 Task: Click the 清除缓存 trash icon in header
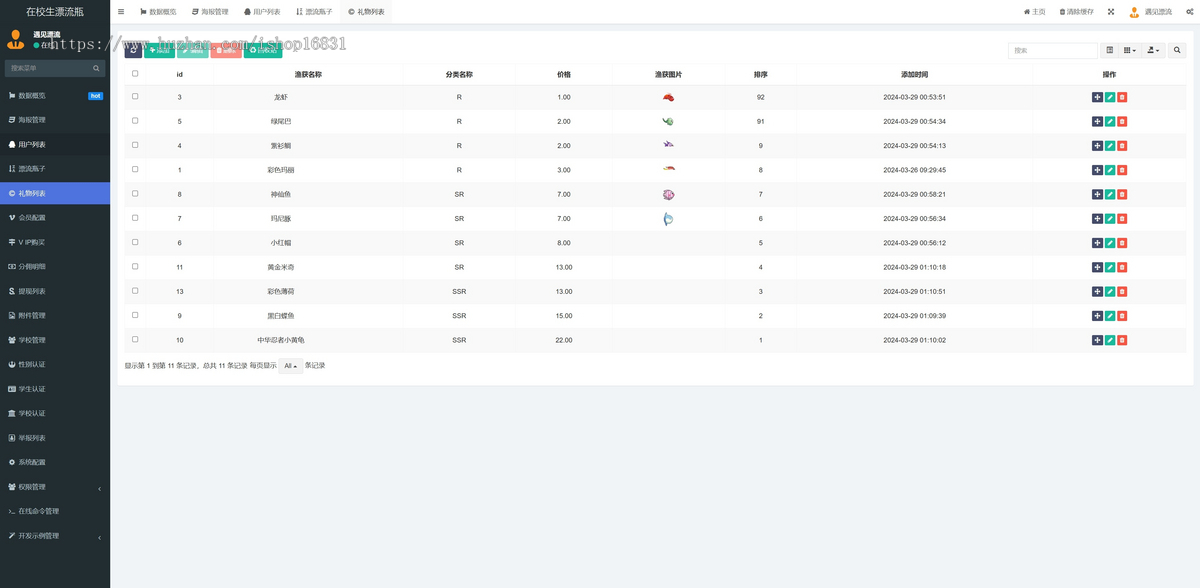coord(1062,12)
